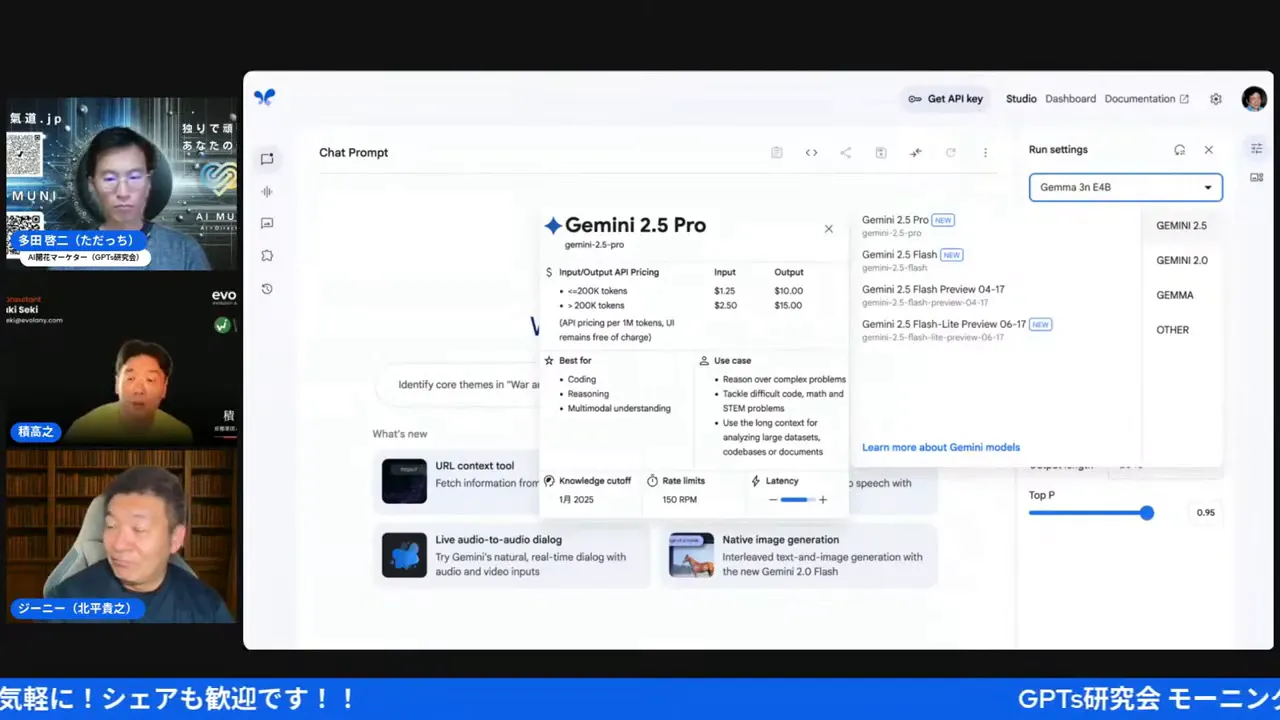This screenshot has width=1280, height=720.
Task: Open the Generate media sidebar icon
Action: click(267, 223)
